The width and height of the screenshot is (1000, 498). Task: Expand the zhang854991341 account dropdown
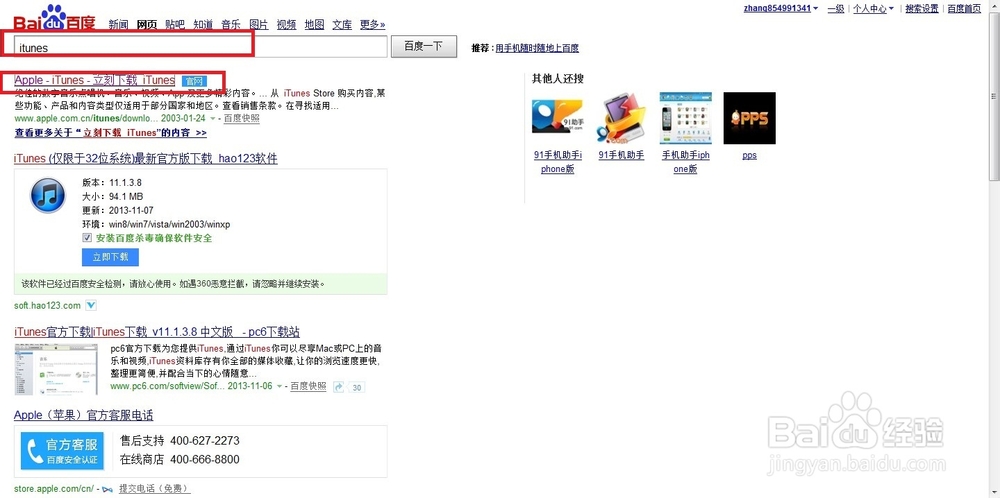(816, 9)
